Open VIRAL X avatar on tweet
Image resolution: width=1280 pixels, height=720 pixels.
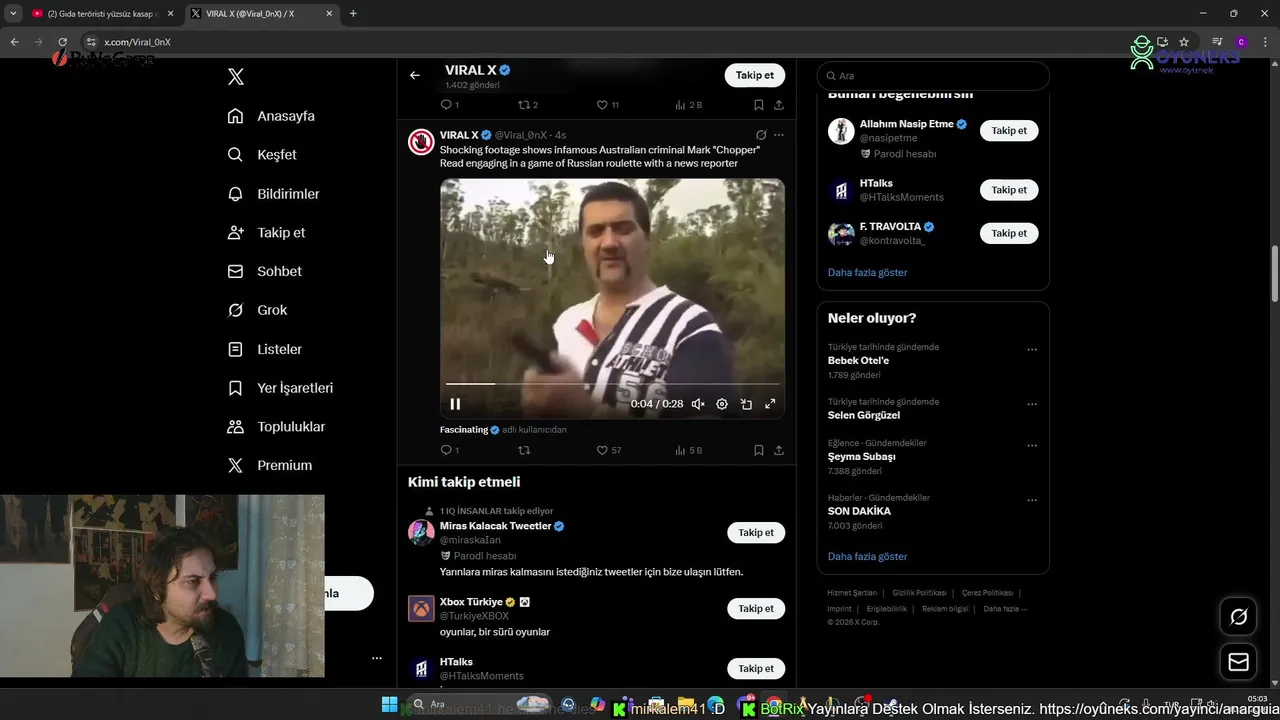[421, 141]
